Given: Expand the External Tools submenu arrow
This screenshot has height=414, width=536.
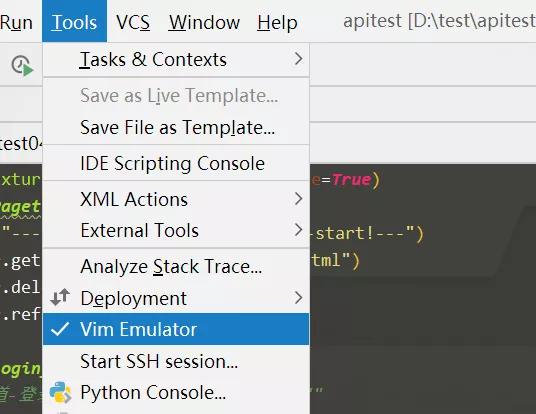Looking at the screenshot, I should (298, 230).
